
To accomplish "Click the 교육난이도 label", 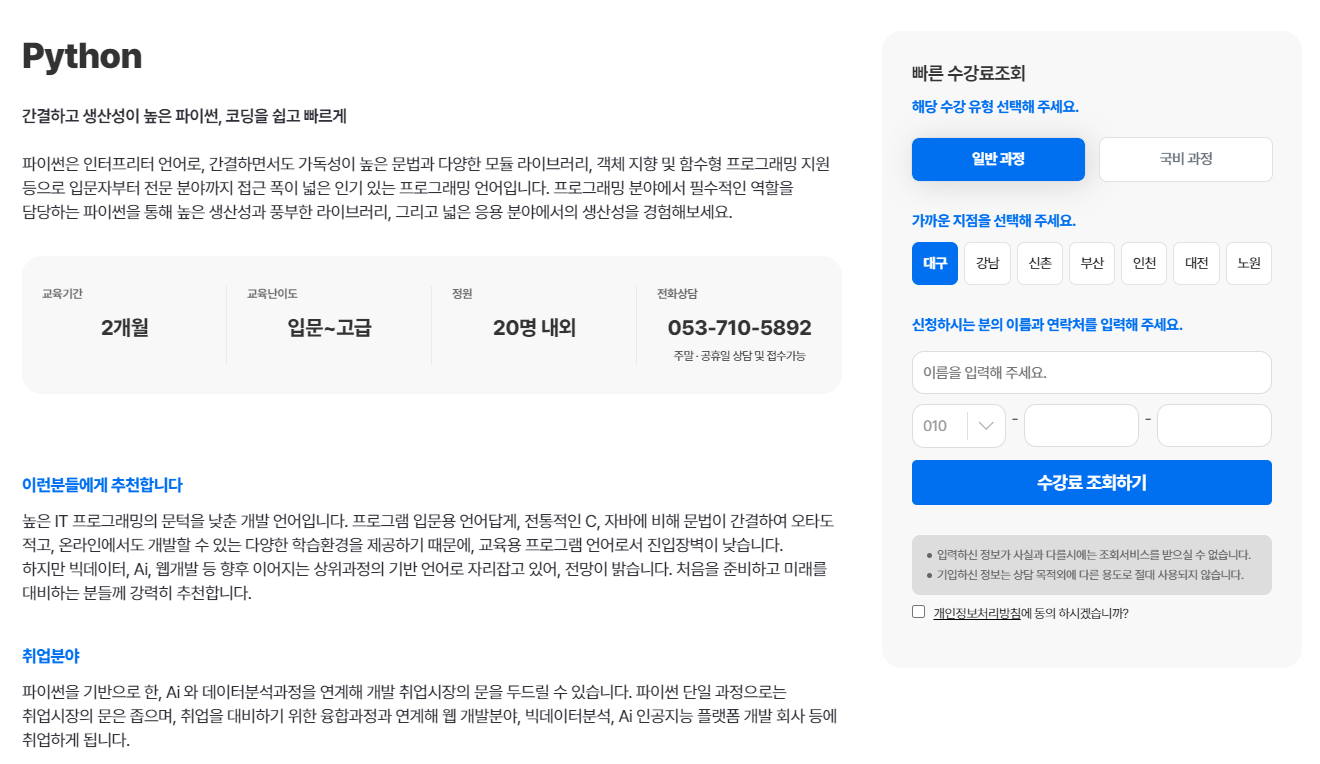I will 272,294.
